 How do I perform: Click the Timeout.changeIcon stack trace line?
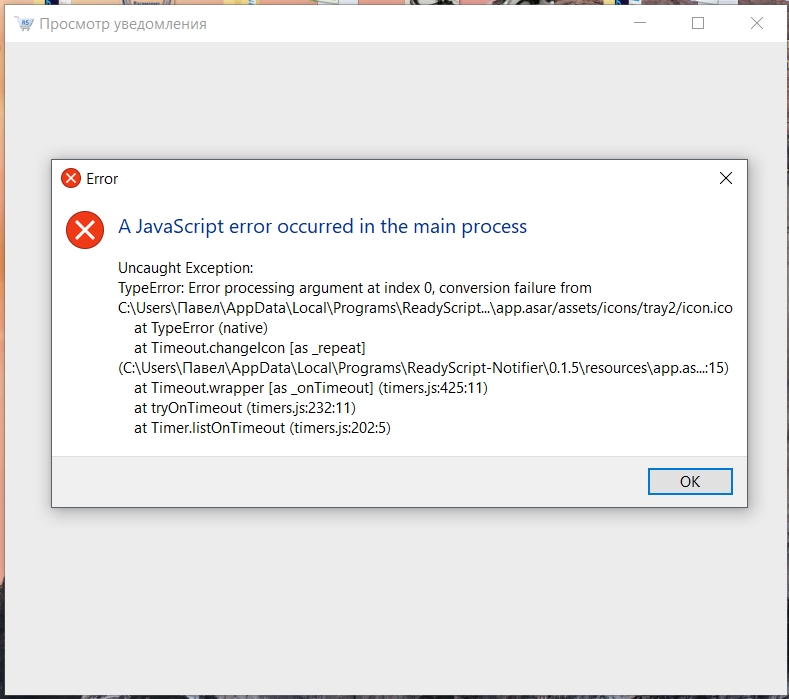[250, 348]
